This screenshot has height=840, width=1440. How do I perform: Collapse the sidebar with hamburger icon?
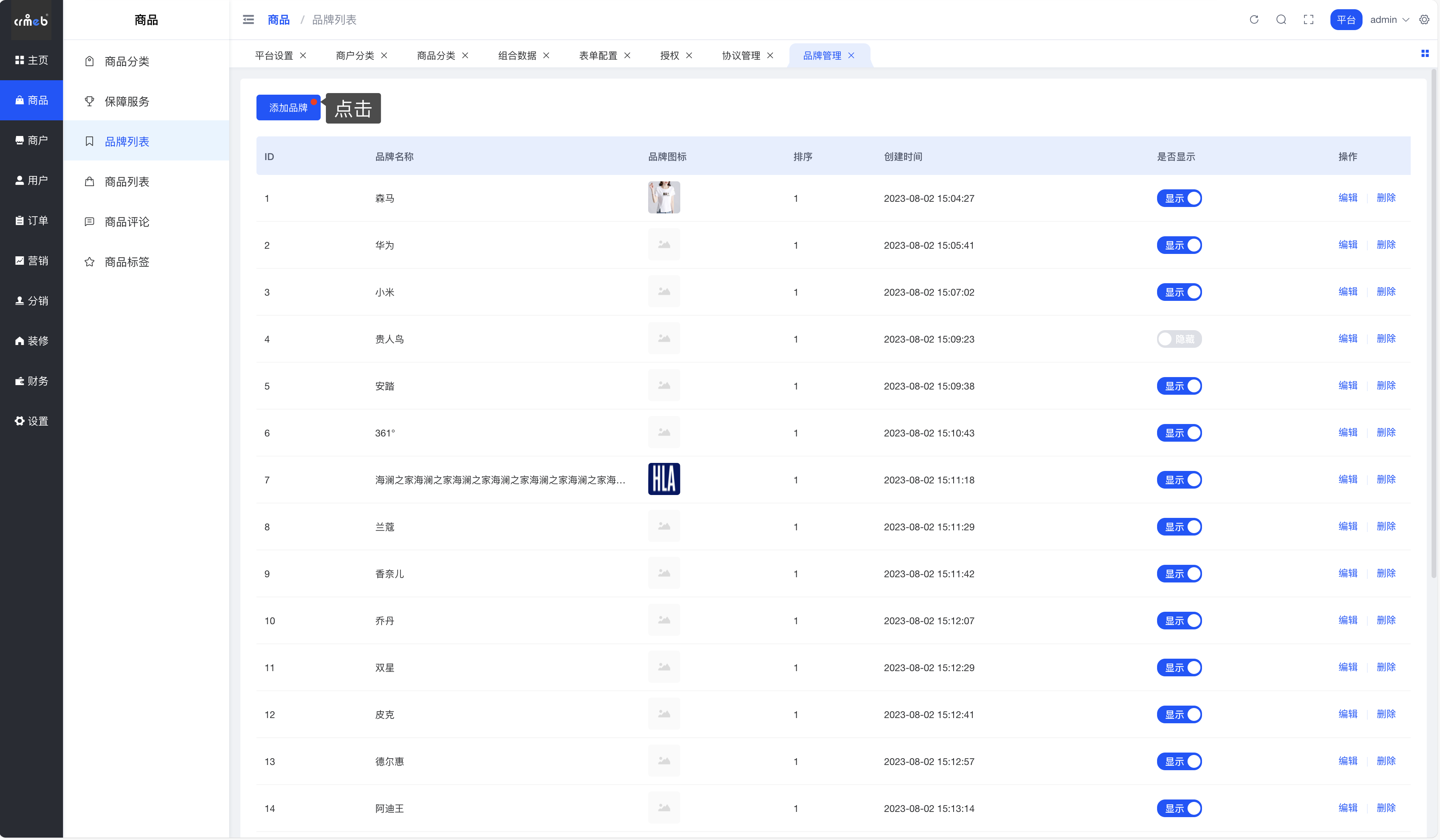pyautogui.click(x=248, y=19)
